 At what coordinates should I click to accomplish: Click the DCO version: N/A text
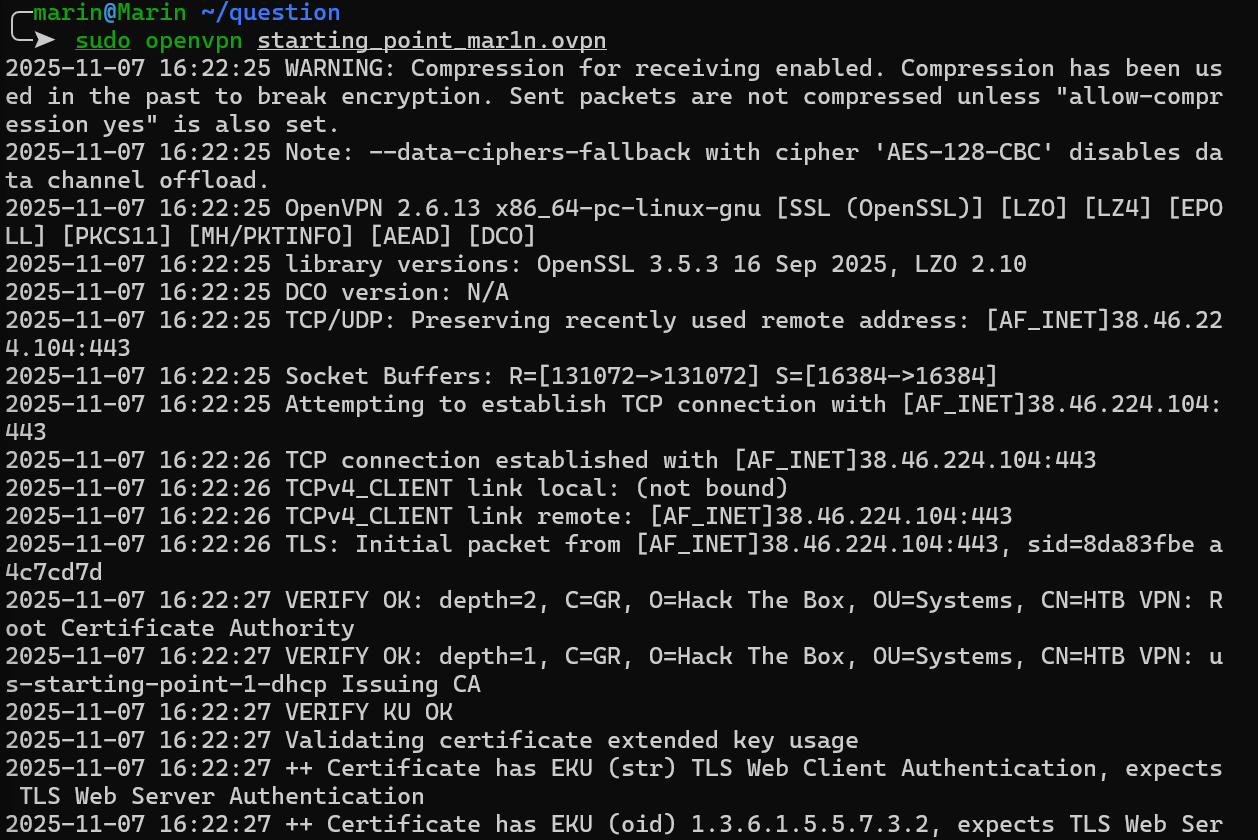pos(396,292)
